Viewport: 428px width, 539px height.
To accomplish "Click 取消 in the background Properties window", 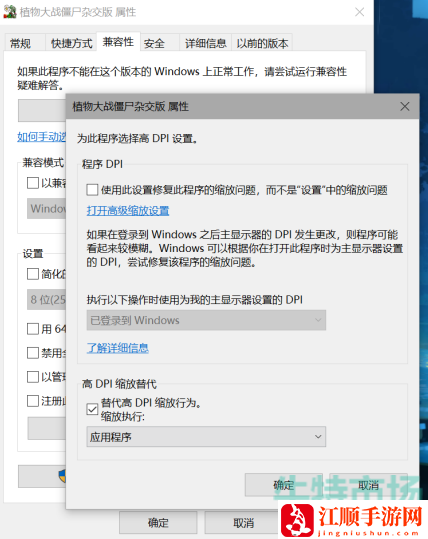I will [x=243, y=523].
